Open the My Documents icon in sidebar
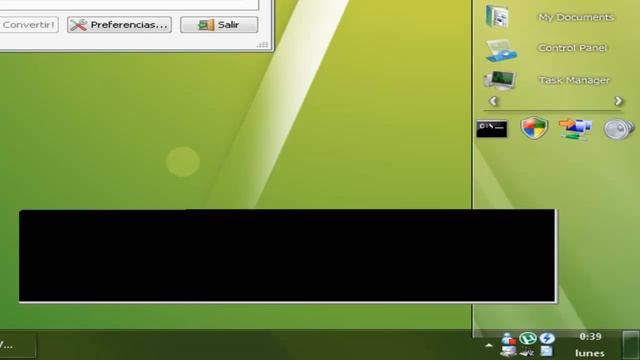640x360 pixels. (x=497, y=16)
